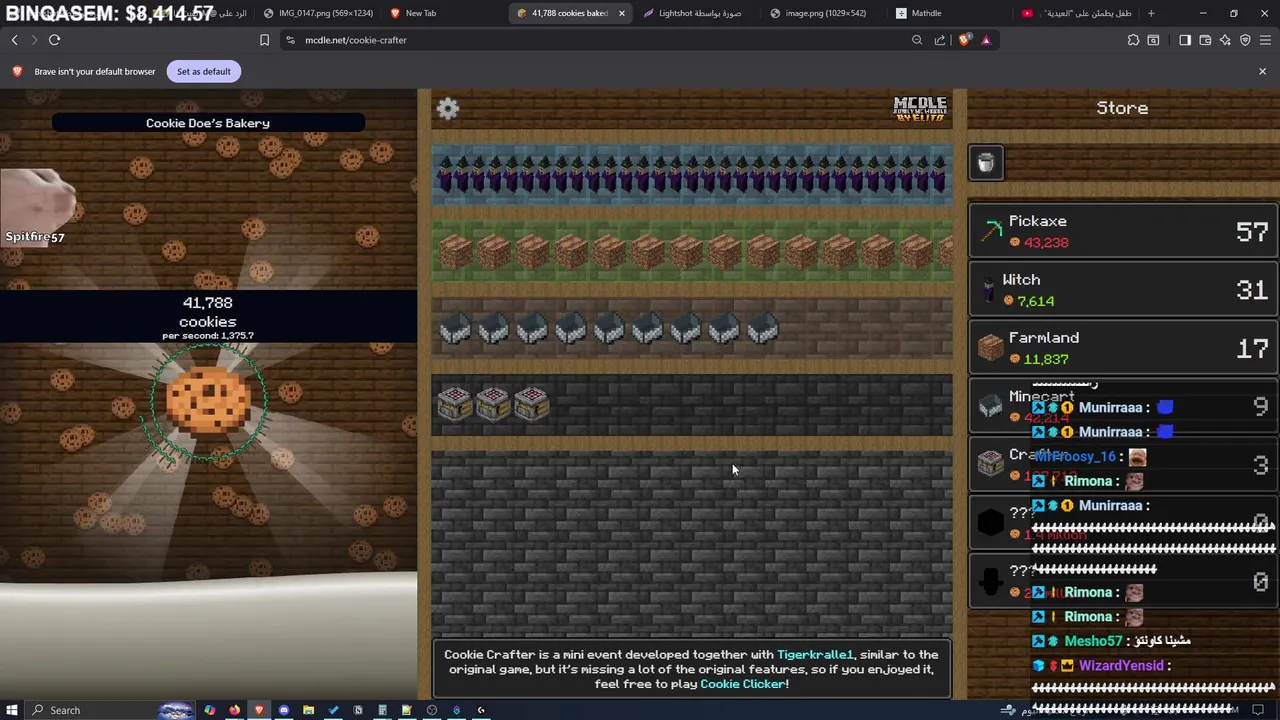The image size is (1280, 720).
Task: Open the Tigerkralle1 link
Action: click(x=816, y=654)
